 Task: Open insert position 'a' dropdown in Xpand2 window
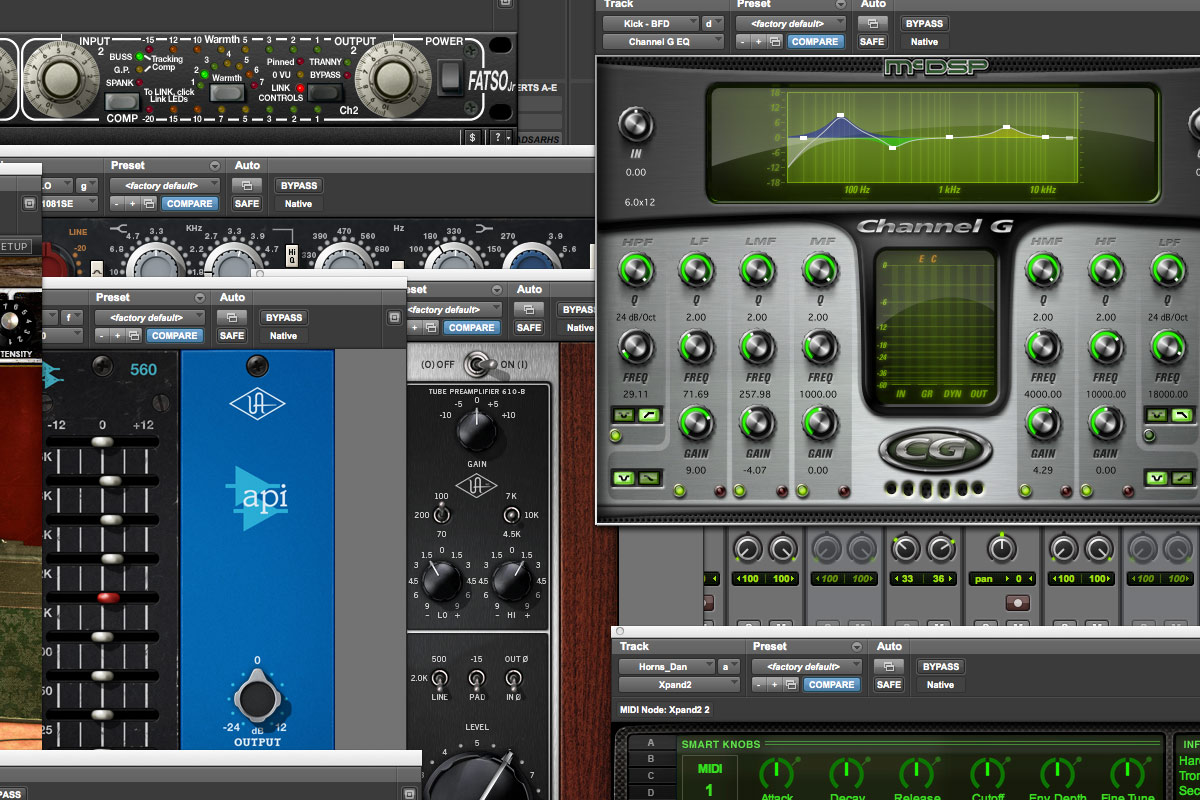(x=729, y=666)
